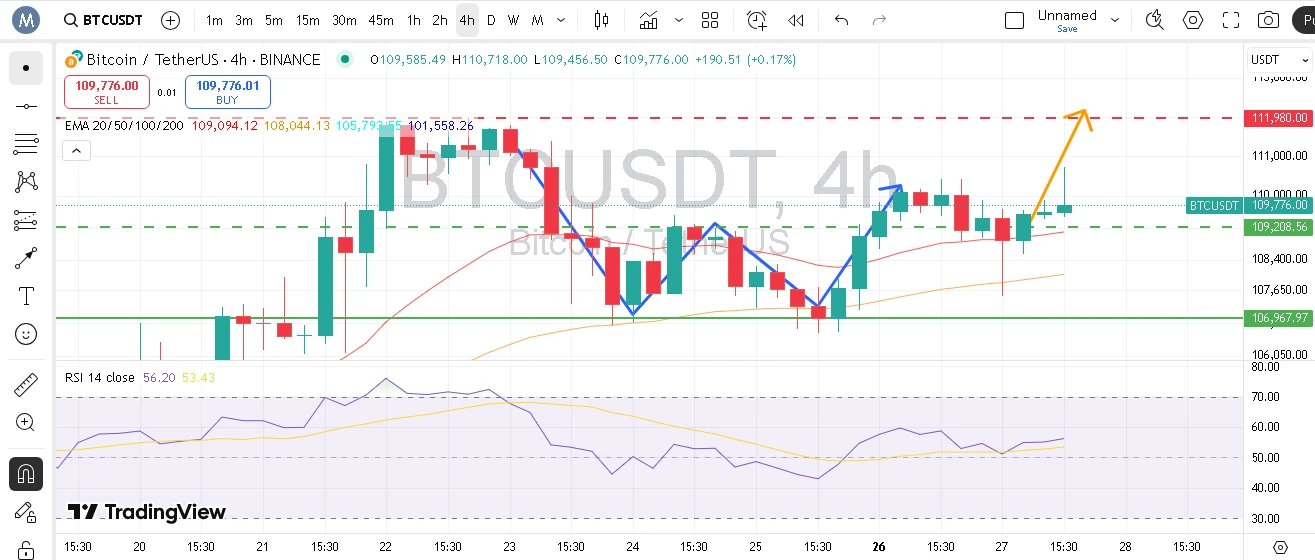Click the 111,980.00 red price label
This screenshot has width=1315, height=560.
click(x=1279, y=118)
